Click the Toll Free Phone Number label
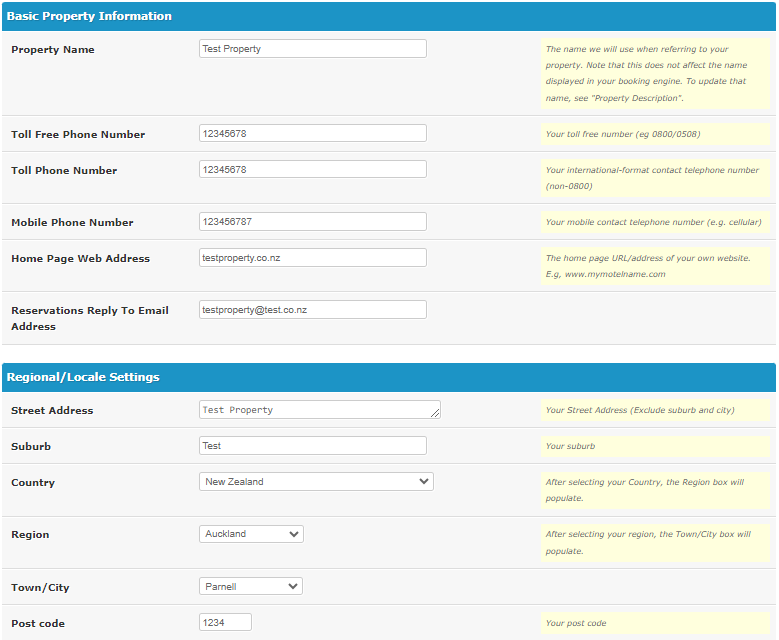Viewport: 779px width, 640px height. tap(78, 135)
